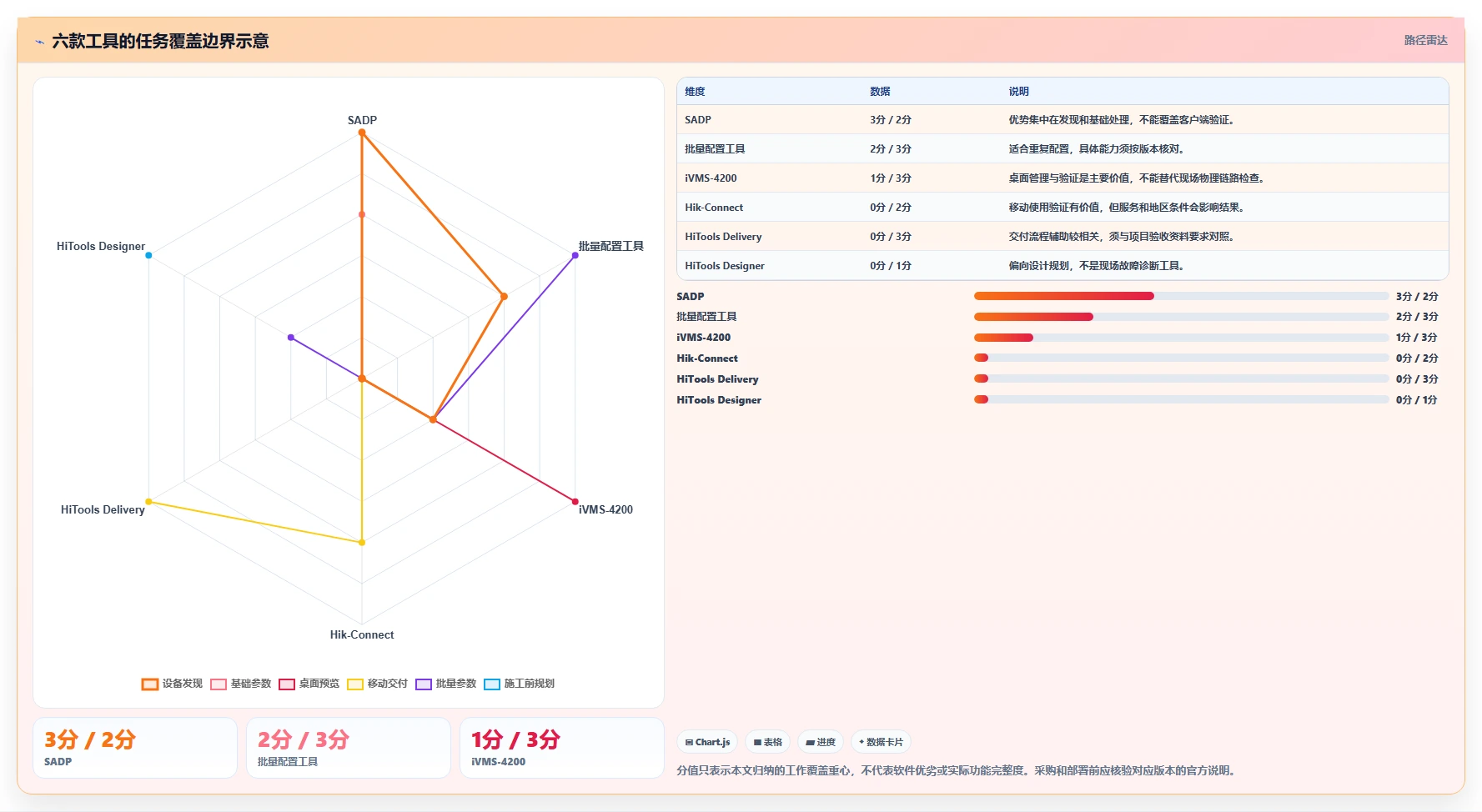The width and height of the screenshot is (1482, 812).
Task: Click the 进度 chip
Action: pos(821,742)
